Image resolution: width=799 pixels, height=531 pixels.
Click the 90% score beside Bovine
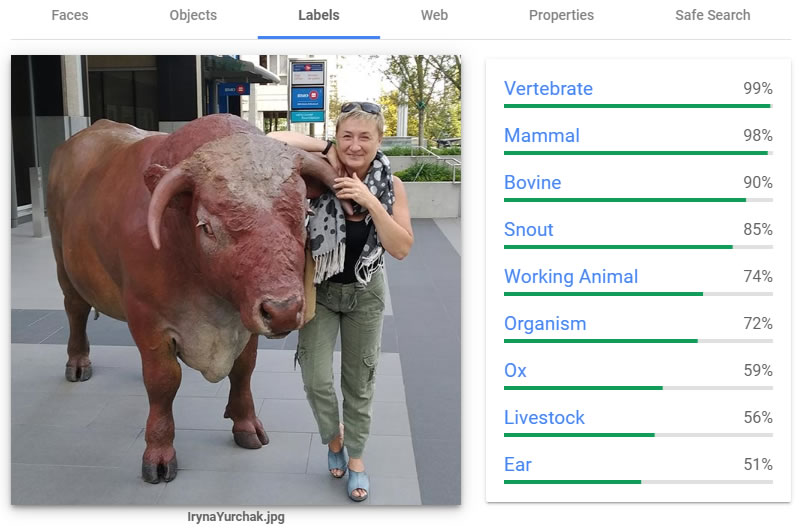click(758, 182)
